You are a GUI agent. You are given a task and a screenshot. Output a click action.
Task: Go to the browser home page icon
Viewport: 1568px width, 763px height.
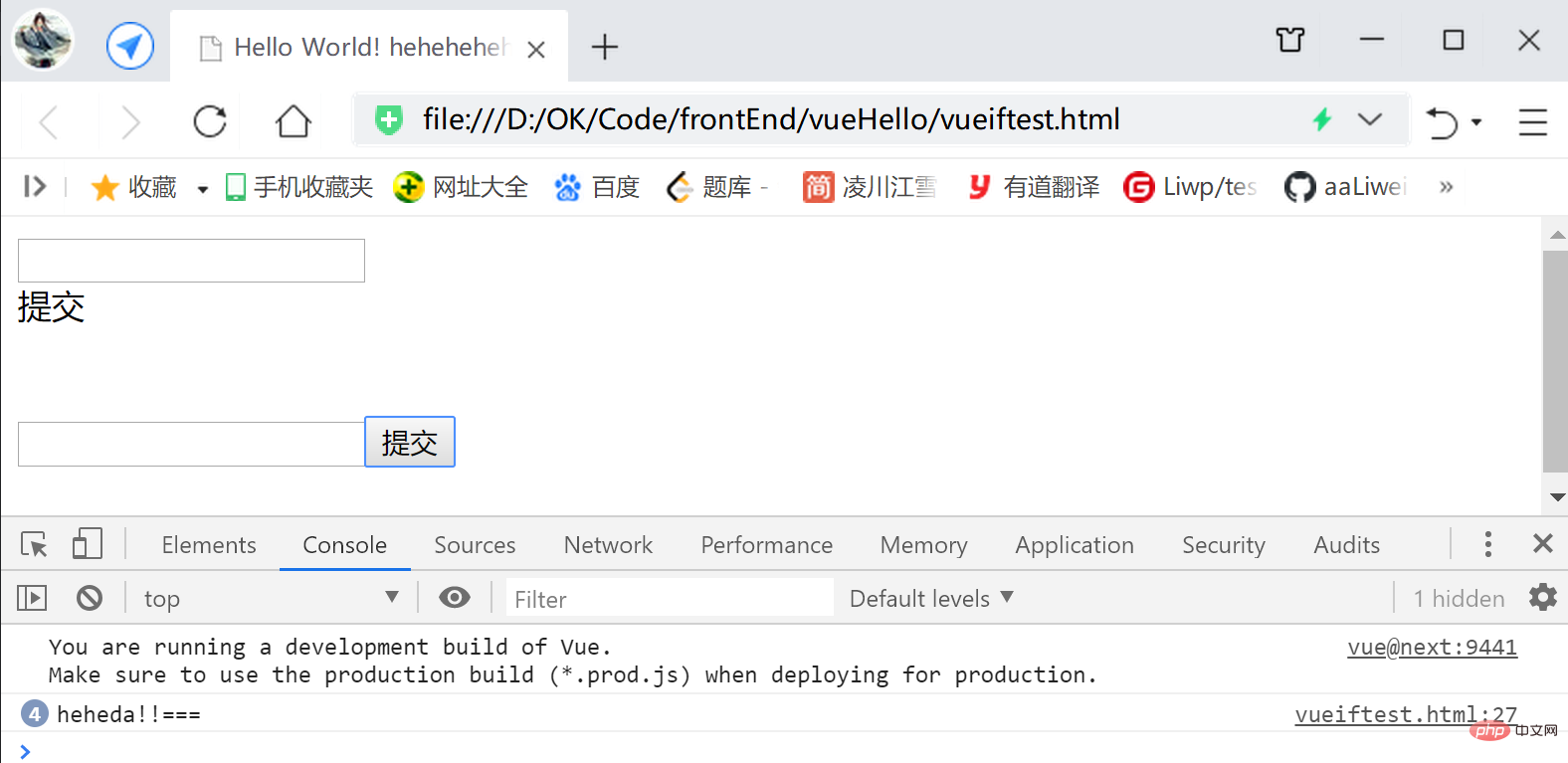pos(293,121)
